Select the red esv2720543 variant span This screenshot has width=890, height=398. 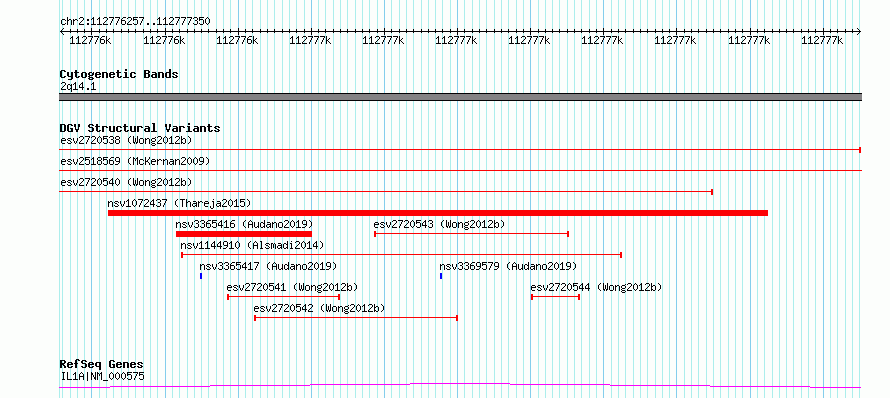pyautogui.click(x=472, y=234)
